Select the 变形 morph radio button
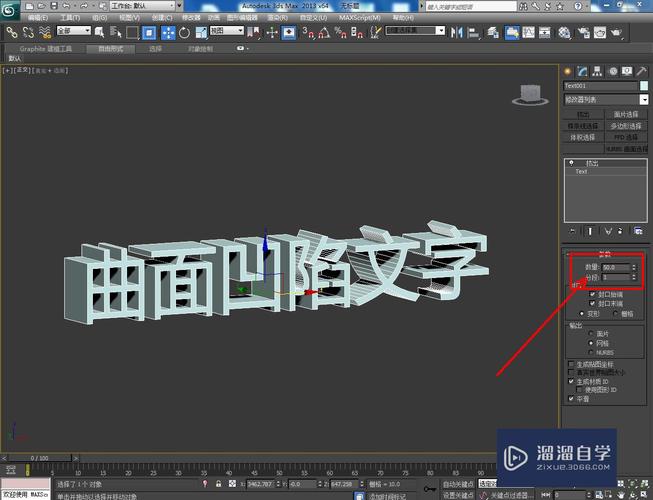This screenshot has height=500, width=653. (582, 313)
